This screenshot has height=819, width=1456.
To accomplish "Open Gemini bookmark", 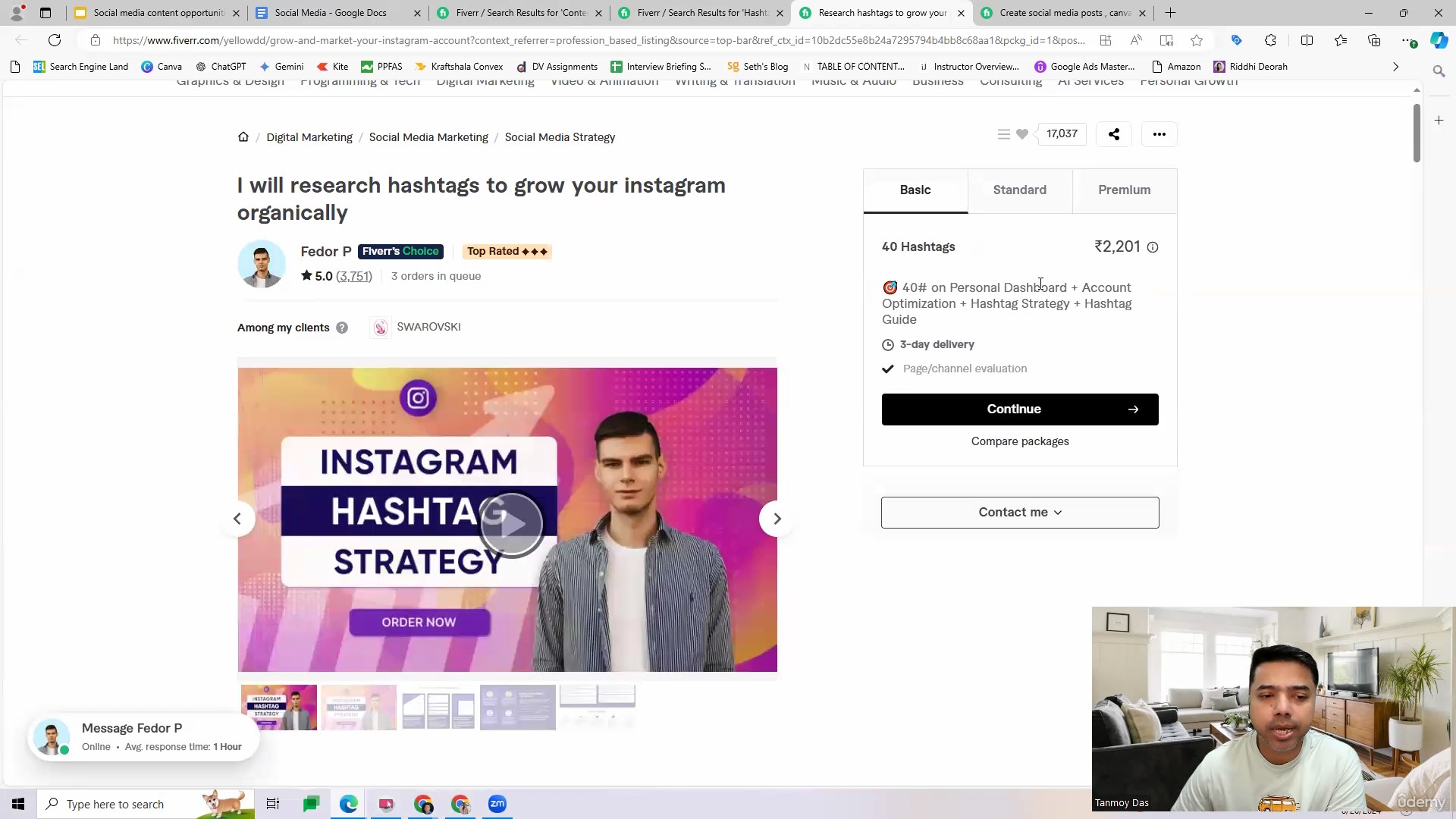I will [281, 67].
